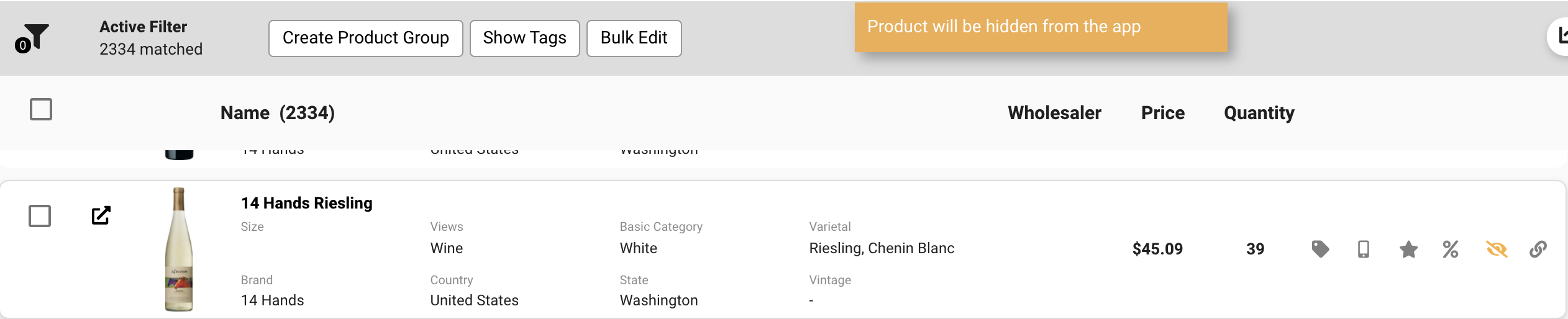Click the tag icon for 14 Hands Riesling
This screenshot has width=1568, height=319.
click(1320, 249)
